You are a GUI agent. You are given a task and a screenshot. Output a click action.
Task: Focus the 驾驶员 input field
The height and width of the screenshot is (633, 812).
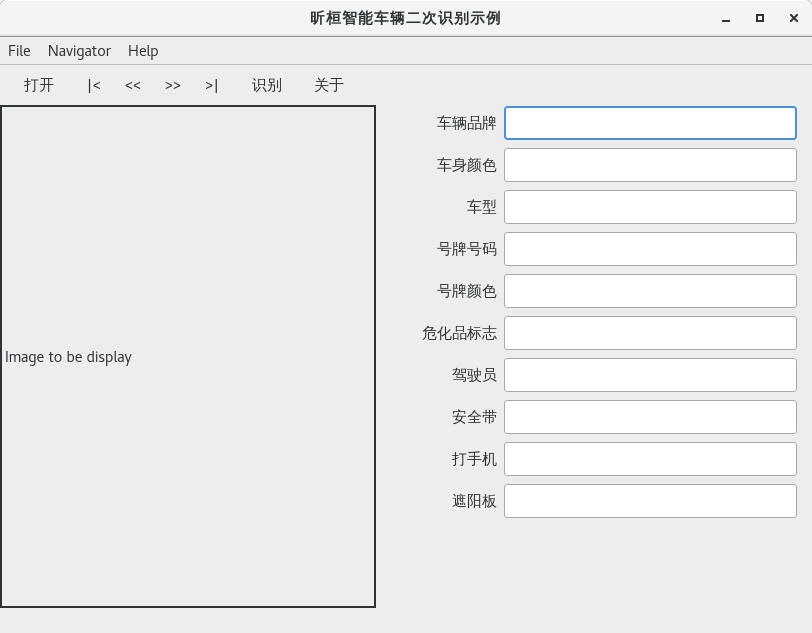650,375
